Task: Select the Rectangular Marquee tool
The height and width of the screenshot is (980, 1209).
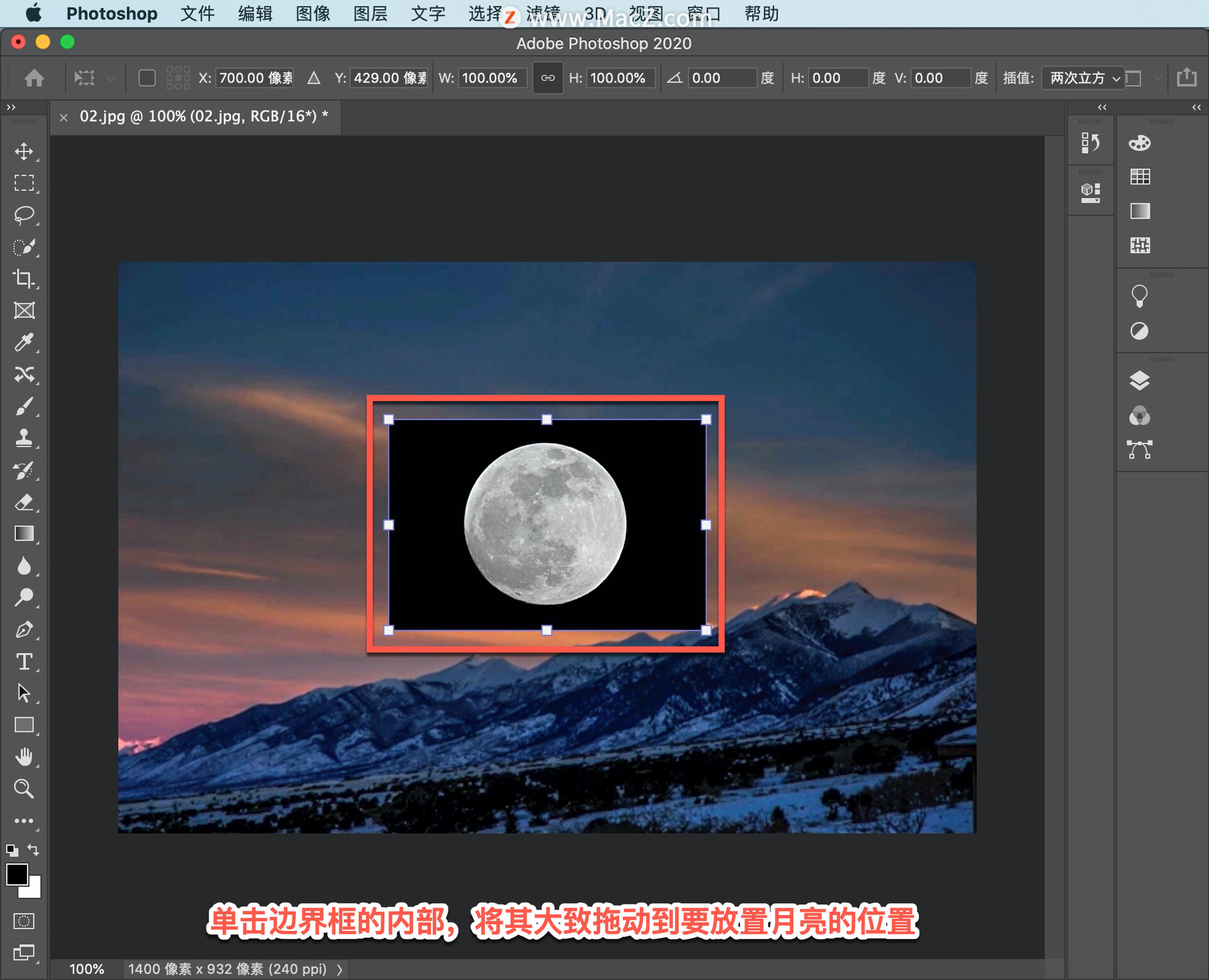Action: (x=24, y=183)
